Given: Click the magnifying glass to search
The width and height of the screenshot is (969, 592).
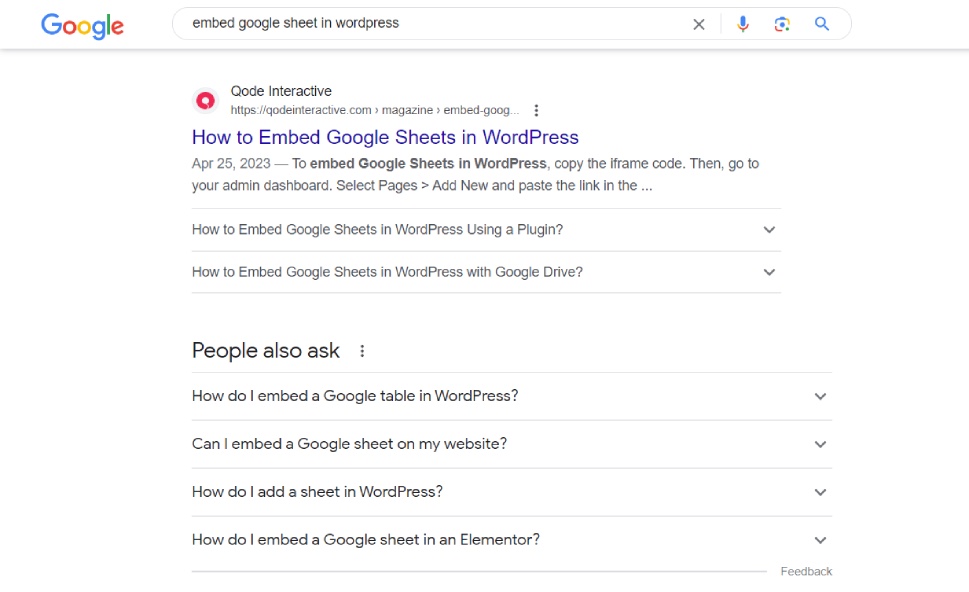Looking at the screenshot, I should click(x=820, y=24).
